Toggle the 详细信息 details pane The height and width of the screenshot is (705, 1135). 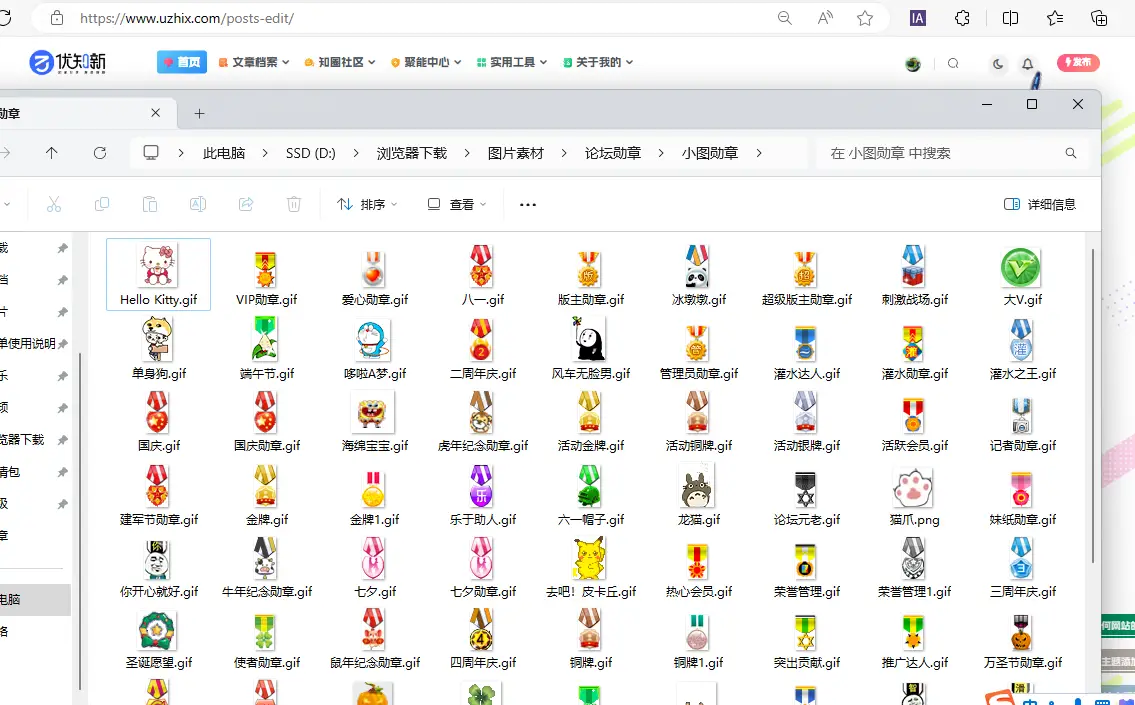click(1041, 204)
